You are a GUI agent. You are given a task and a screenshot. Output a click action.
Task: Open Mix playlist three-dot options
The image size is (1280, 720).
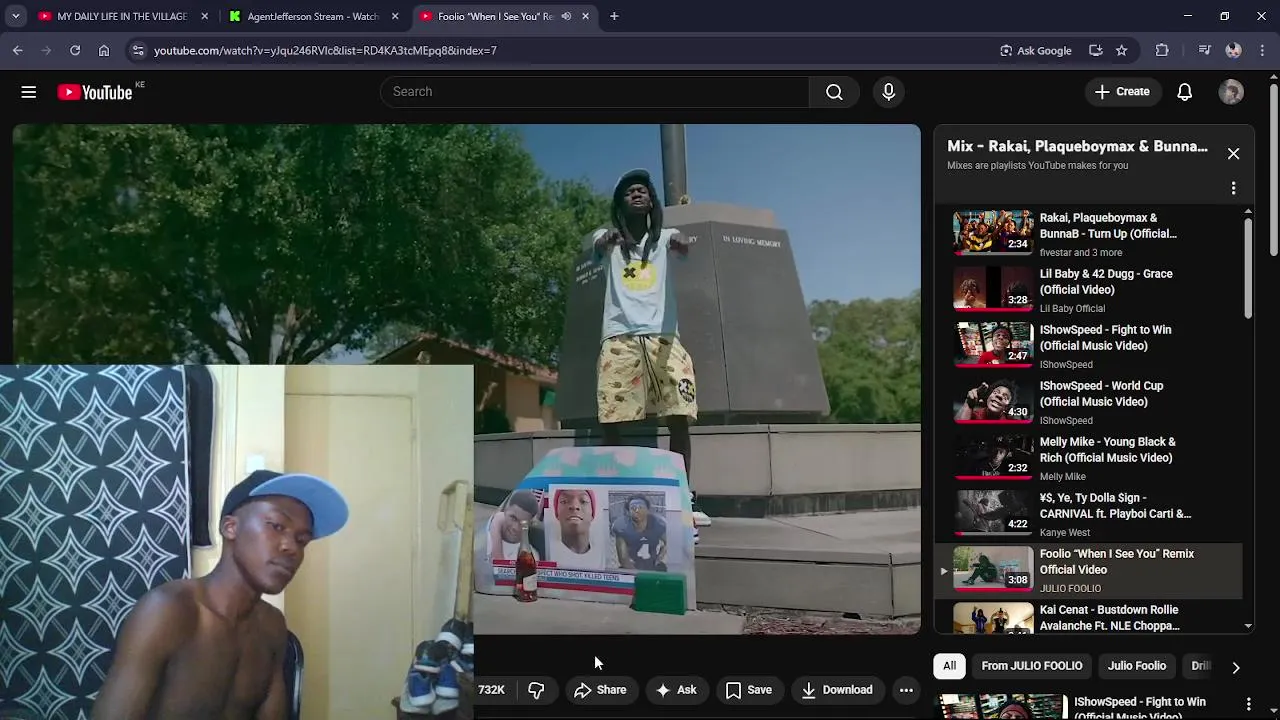pyautogui.click(x=1233, y=188)
